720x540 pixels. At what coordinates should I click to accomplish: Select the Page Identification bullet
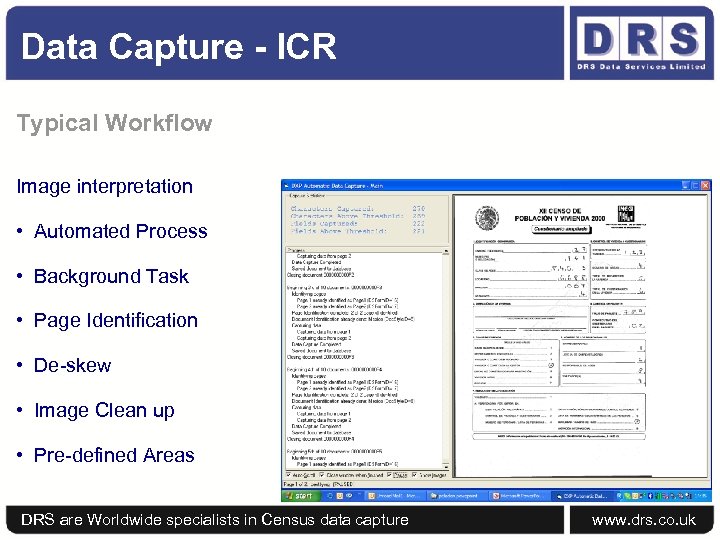116,320
